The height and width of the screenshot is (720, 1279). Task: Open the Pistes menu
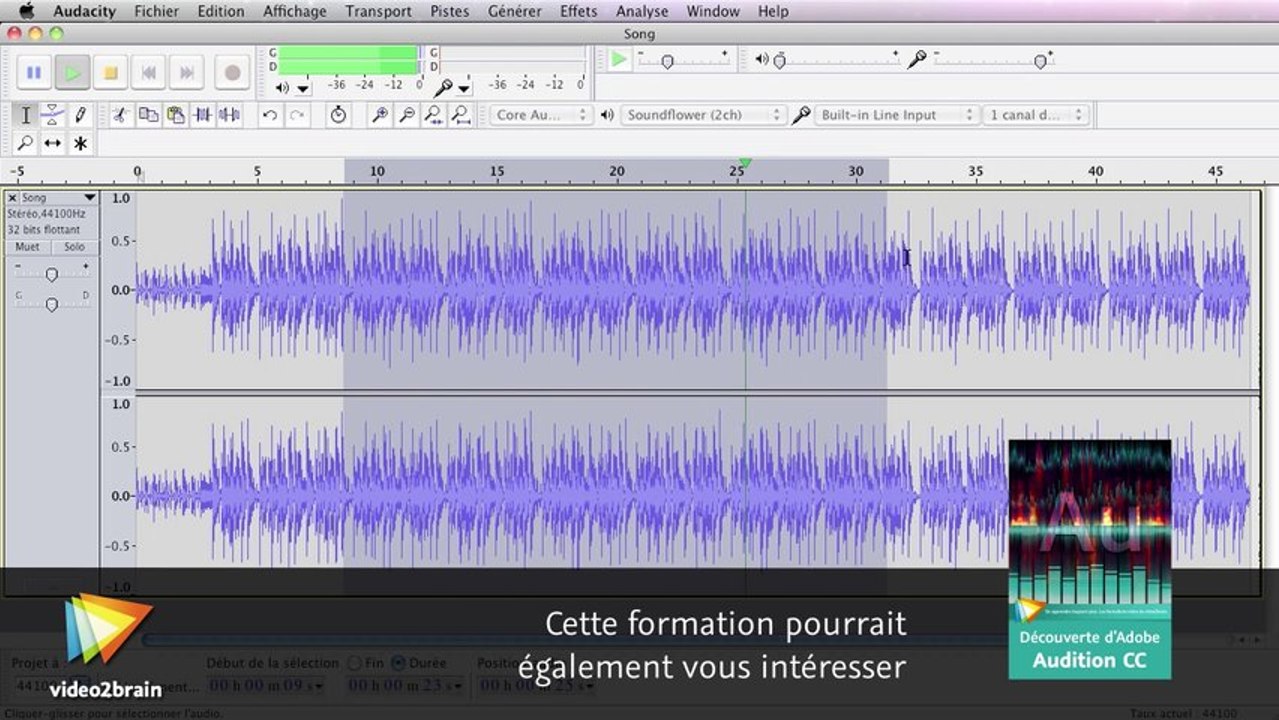pos(450,11)
